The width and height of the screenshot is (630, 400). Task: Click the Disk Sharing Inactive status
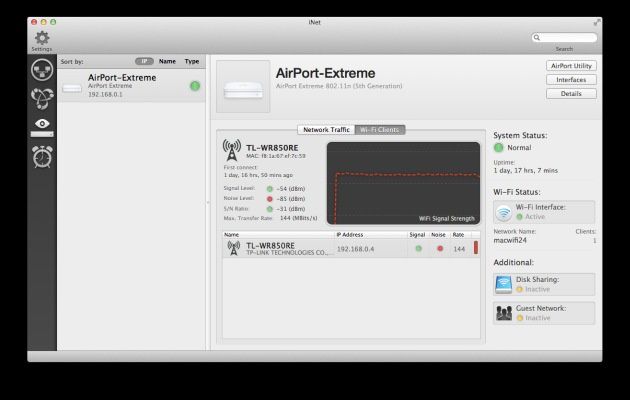(x=537, y=289)
